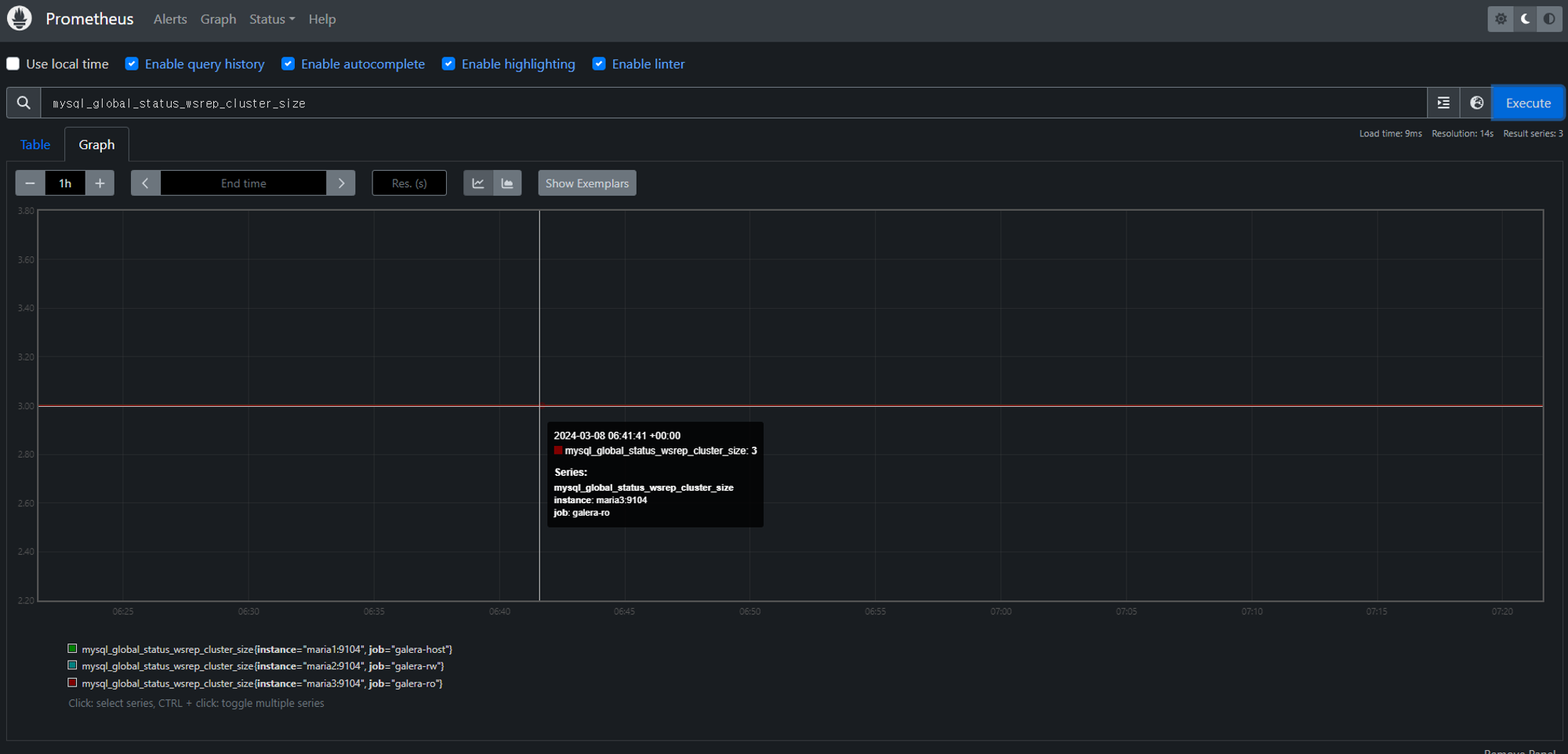This screenshot has height=754, width=1568.
Task: Click the galera-ro series legend label
Action: (262, 683)
